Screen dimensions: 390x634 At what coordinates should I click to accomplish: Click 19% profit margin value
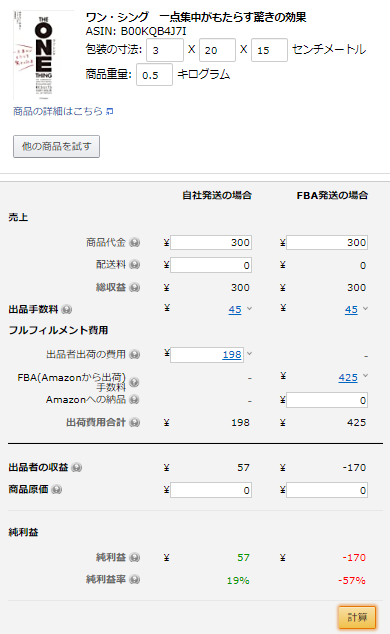coord(238,581)
